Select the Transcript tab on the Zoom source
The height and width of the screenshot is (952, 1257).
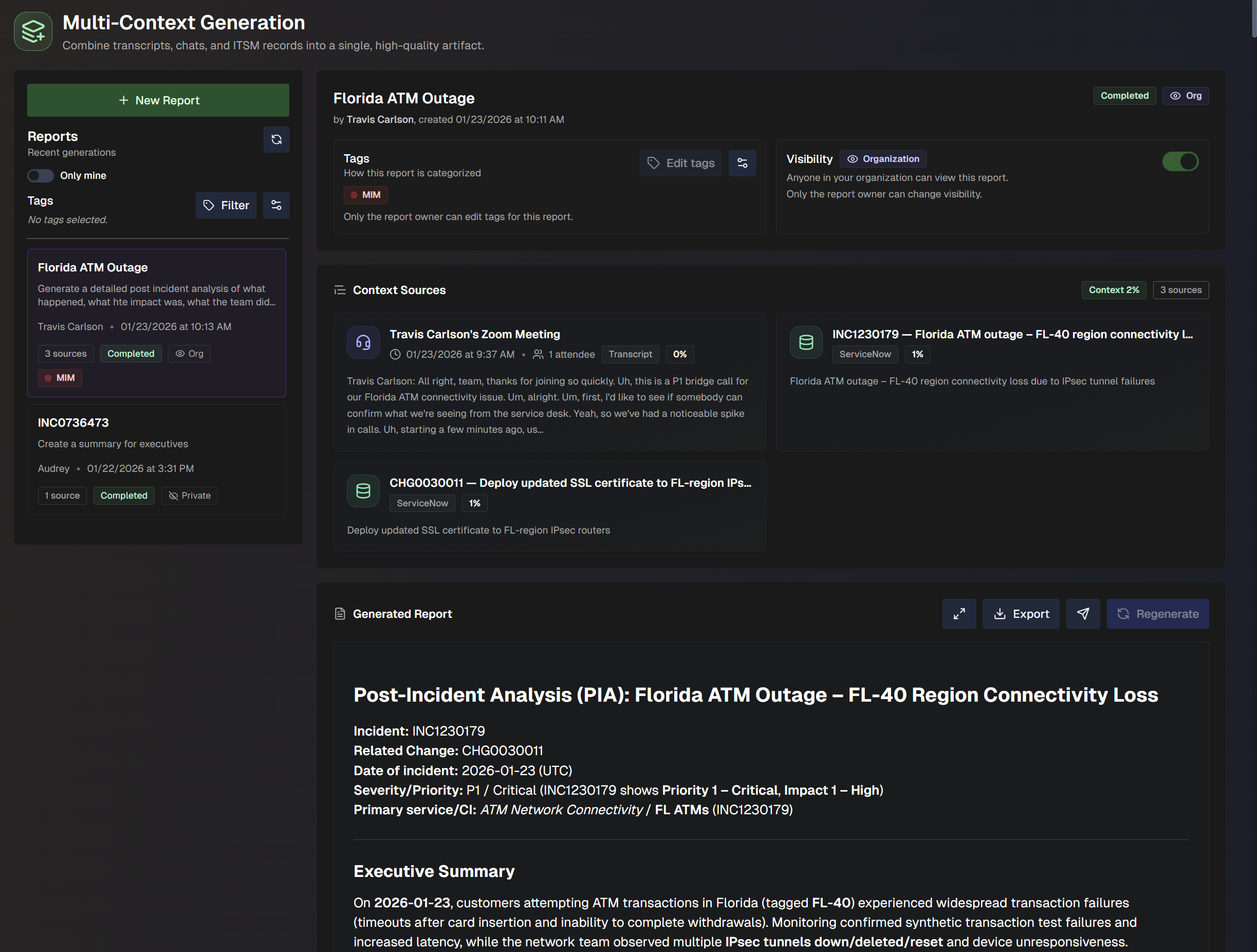[630, 354]
